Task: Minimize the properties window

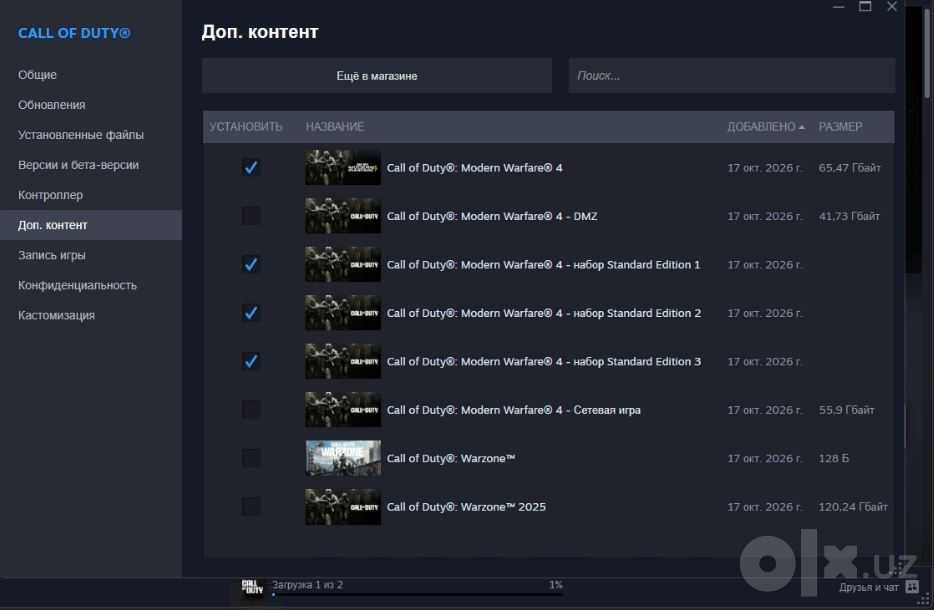Action: (x=839, y=7)
